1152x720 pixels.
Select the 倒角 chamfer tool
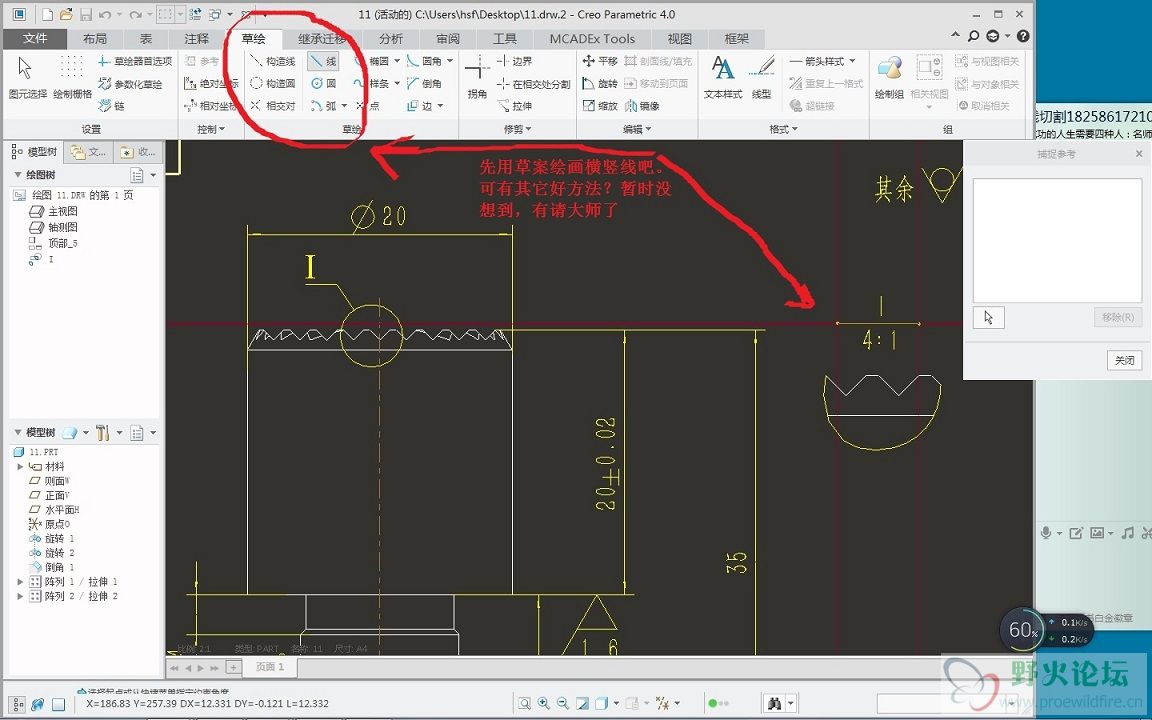click(x=425, y=84)
